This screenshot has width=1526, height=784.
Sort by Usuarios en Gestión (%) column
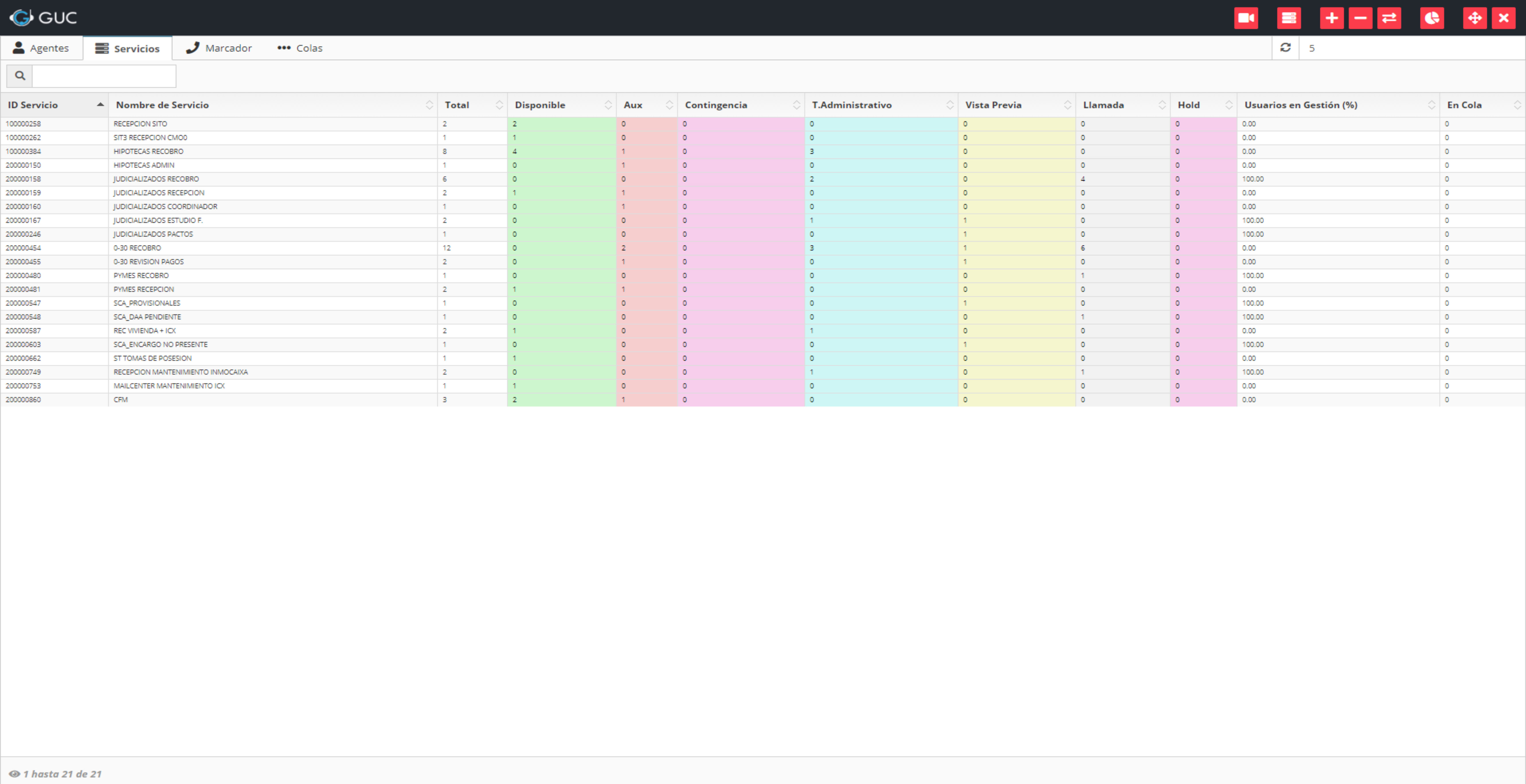(x=1339, y=105)
